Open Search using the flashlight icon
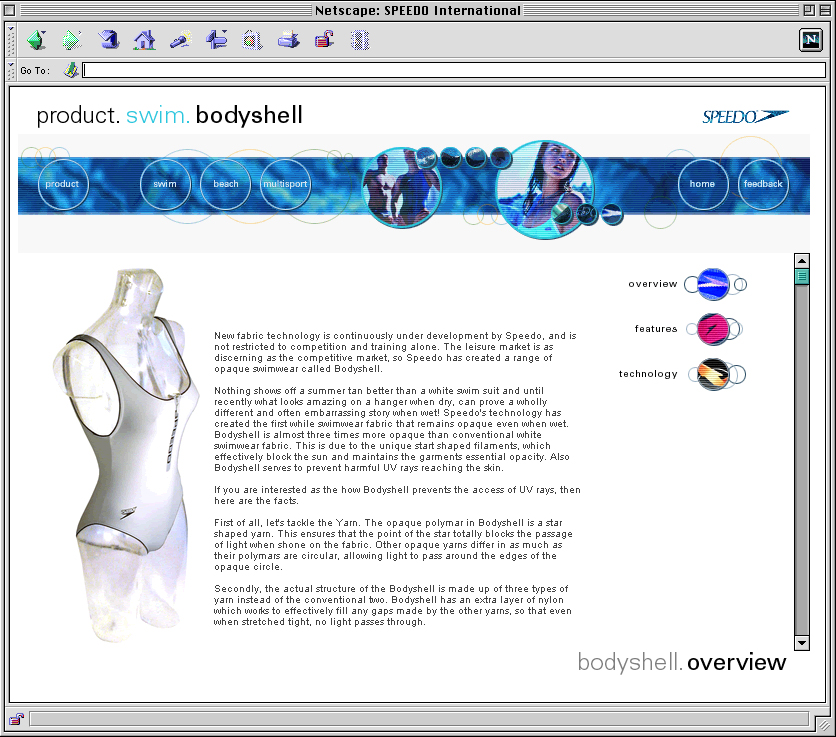 (x=181, y=40)
